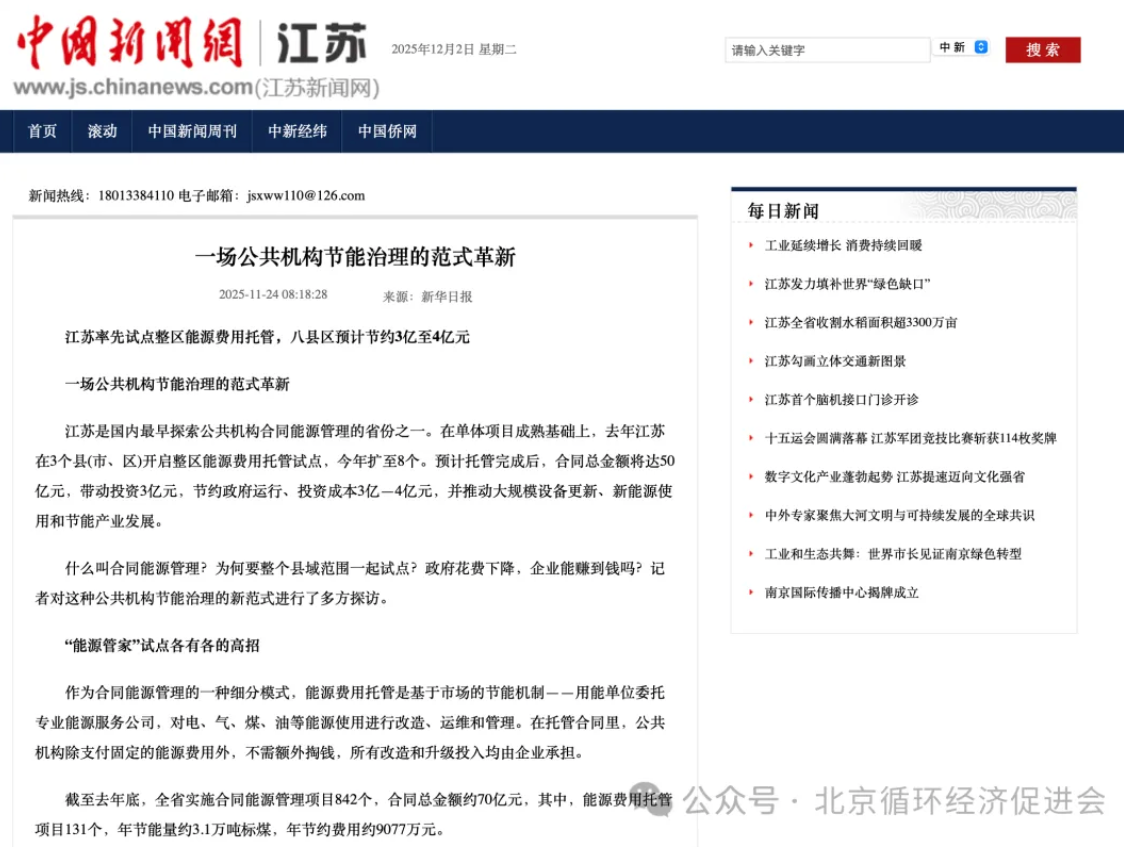Click the subheading "能源管家"试点各有各的高招
Screen dimensions: 1124x866
coord(162,645)
